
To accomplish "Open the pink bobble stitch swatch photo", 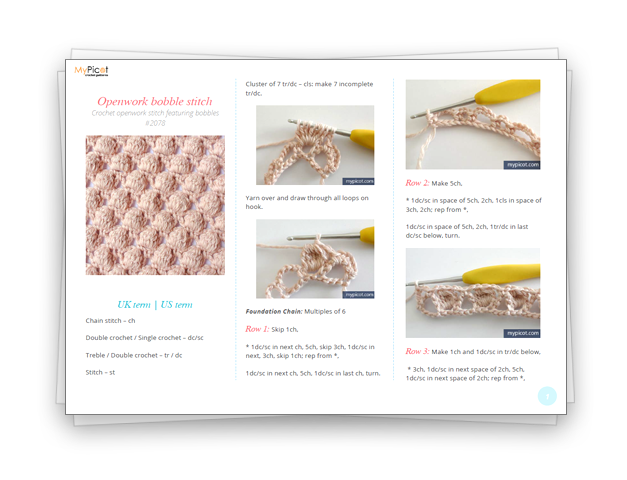I will click(x=155, y=205).
